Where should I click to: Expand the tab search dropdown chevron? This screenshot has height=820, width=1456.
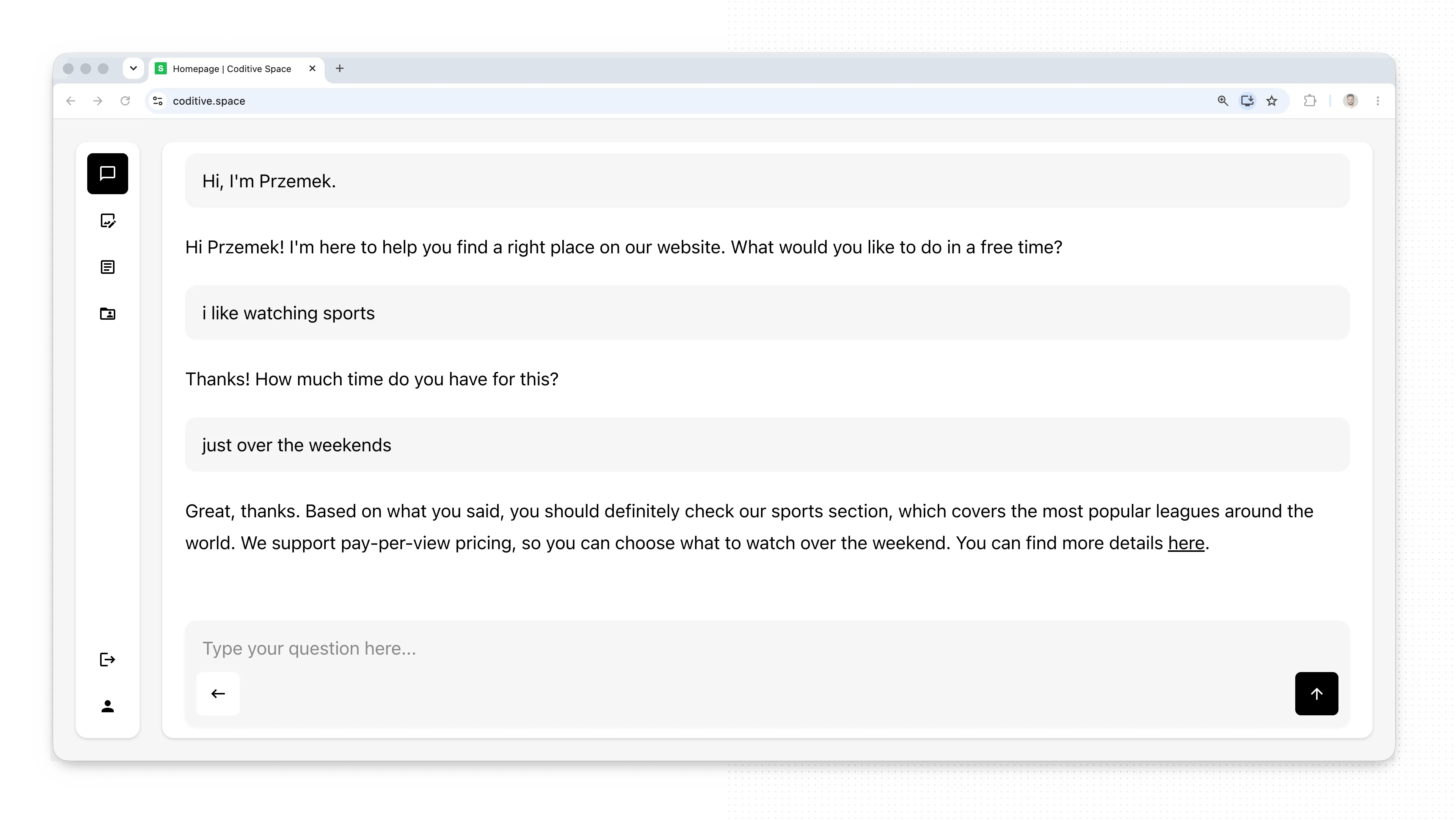tap(133, 68)
